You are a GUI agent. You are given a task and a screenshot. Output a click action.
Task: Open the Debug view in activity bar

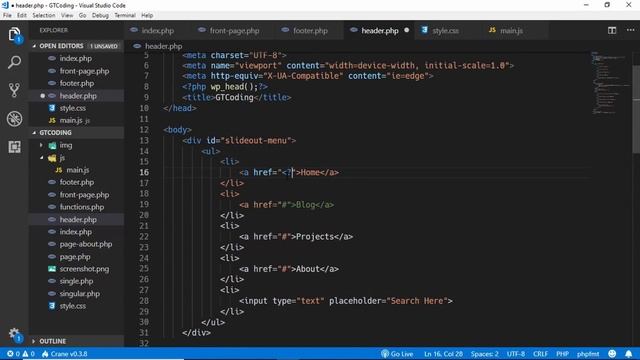click(x=14, y=119)
